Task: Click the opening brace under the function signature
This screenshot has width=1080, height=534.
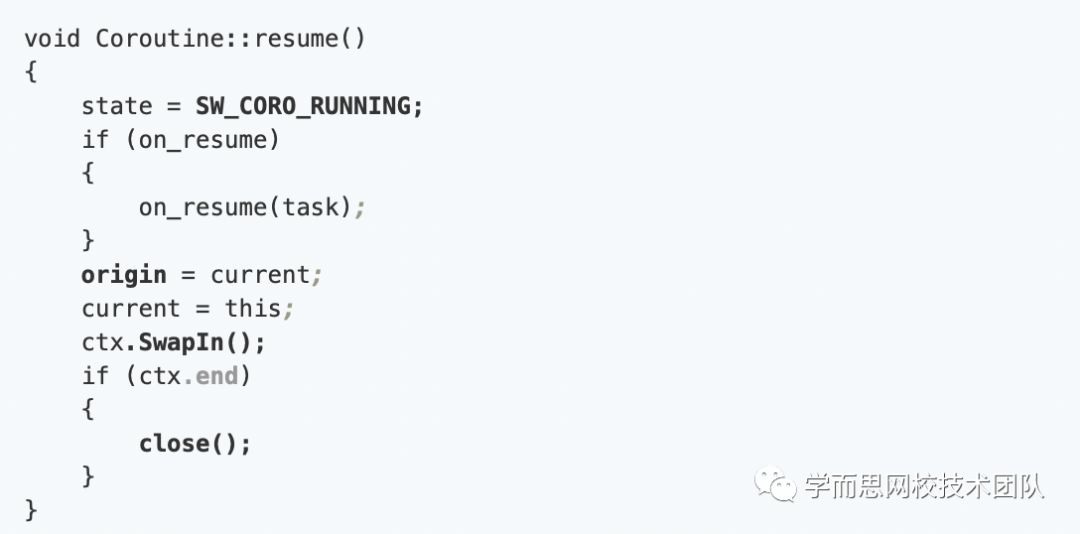Action: [31, 72]
